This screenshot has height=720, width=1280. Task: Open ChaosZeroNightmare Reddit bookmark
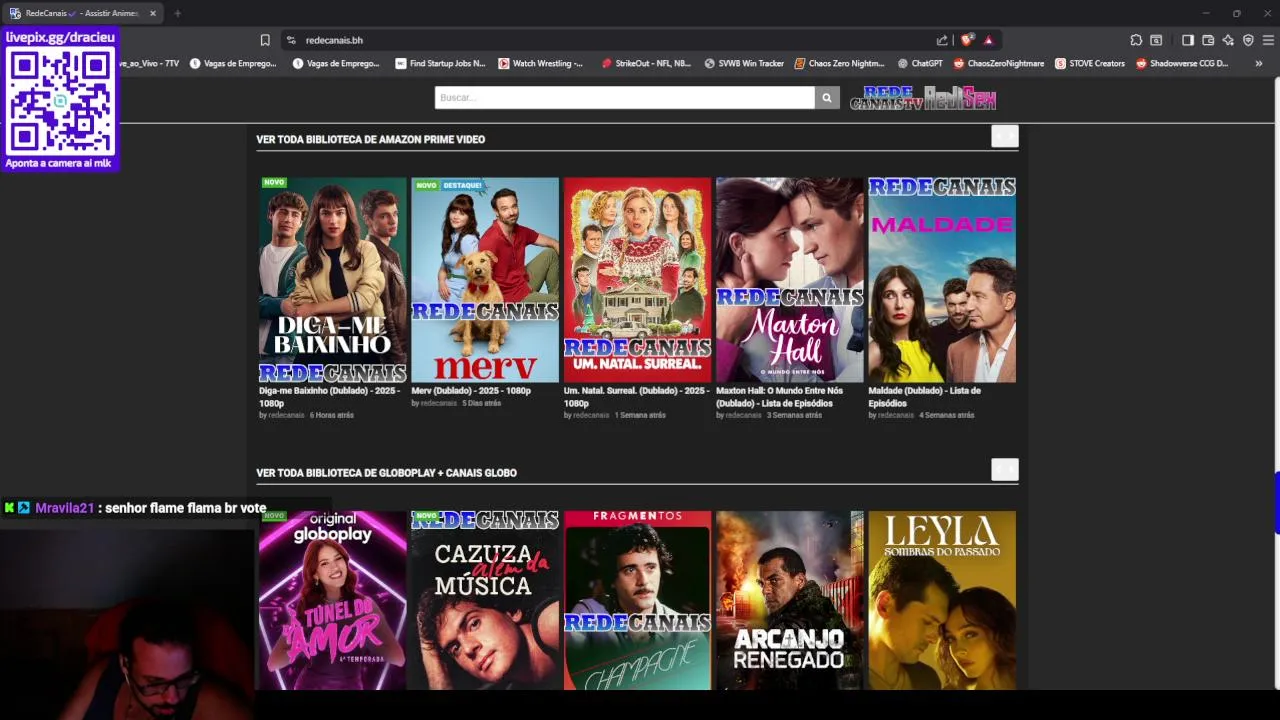(999, 63)
